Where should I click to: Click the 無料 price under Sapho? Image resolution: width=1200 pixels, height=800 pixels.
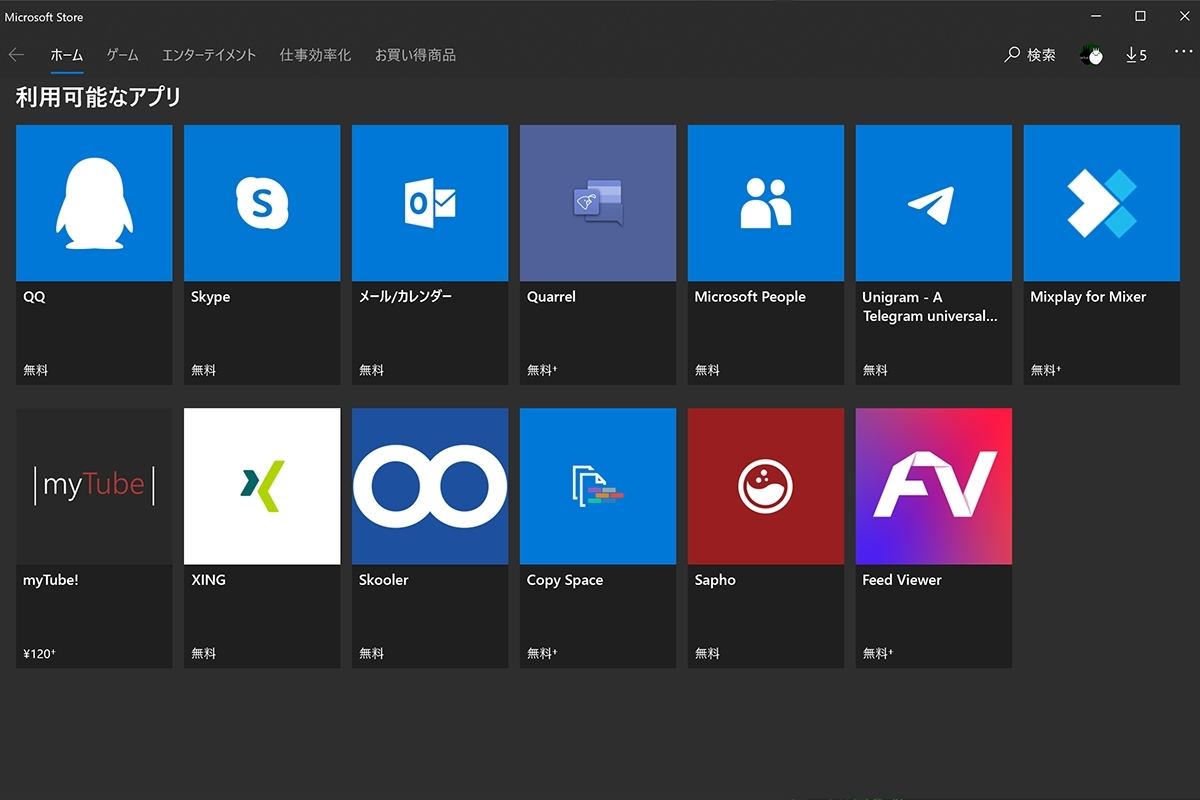[x=708, y=653]
